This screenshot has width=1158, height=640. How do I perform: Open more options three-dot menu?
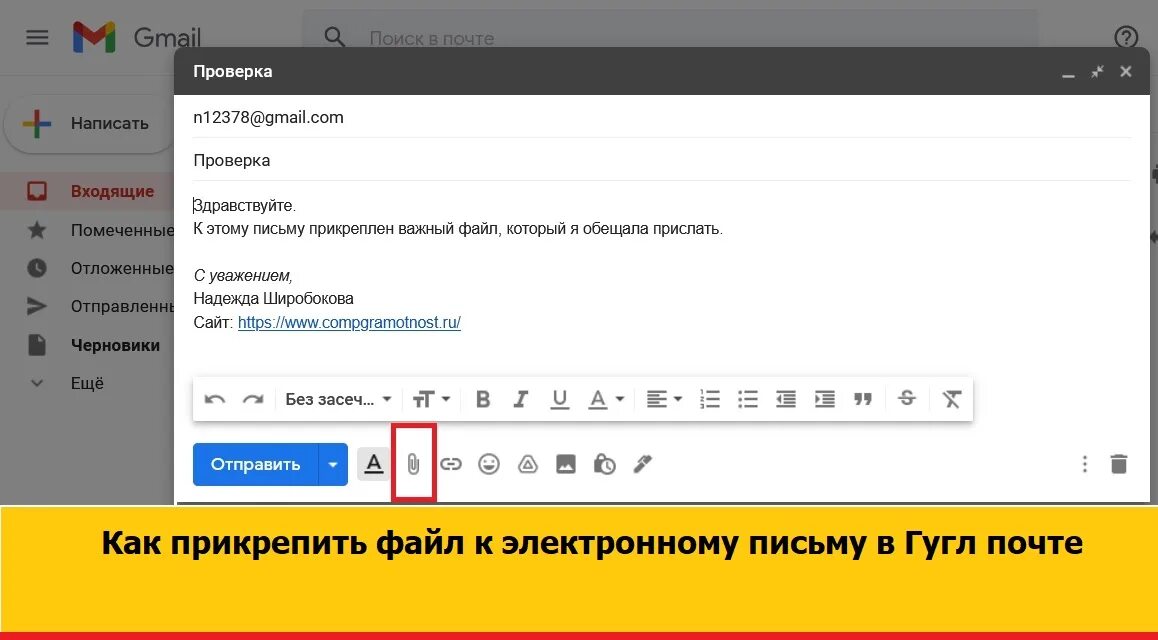(1084, 464)
